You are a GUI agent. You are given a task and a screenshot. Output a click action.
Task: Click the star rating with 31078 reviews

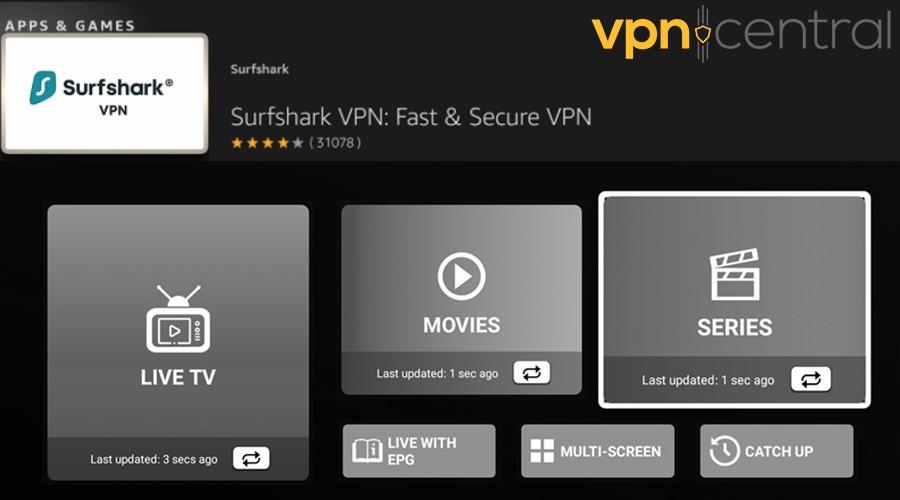click(296, 143)
